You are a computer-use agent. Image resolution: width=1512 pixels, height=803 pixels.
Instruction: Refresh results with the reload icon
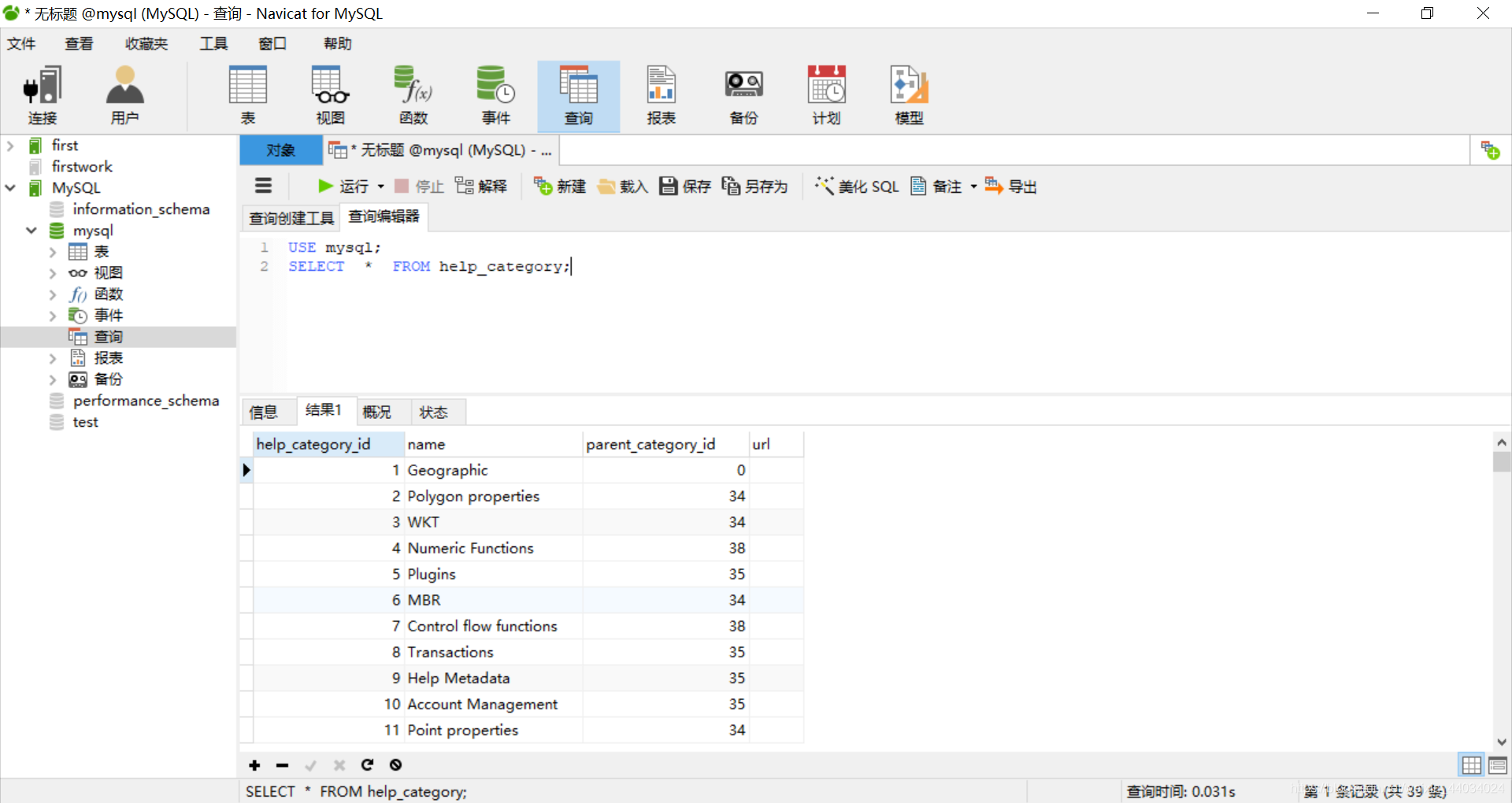tap(367, 765)
